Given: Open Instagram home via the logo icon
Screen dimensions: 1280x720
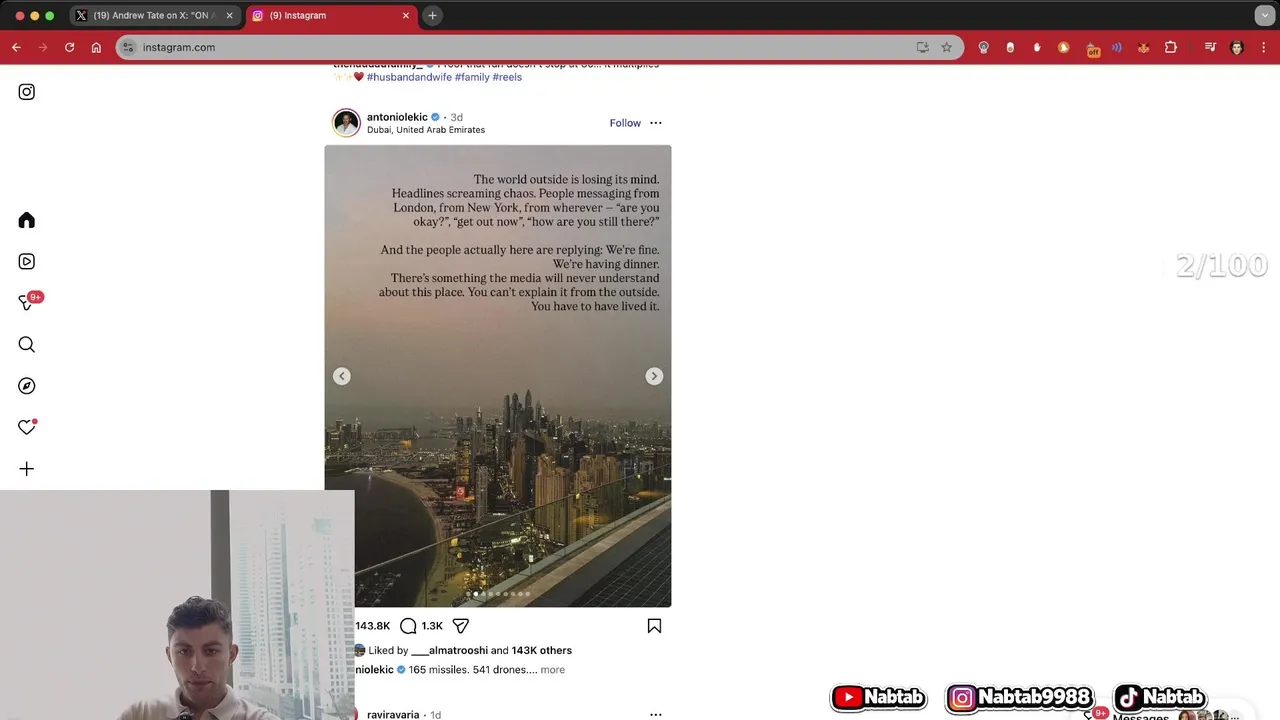Looking at the screenshot, I should pos(27,92).
